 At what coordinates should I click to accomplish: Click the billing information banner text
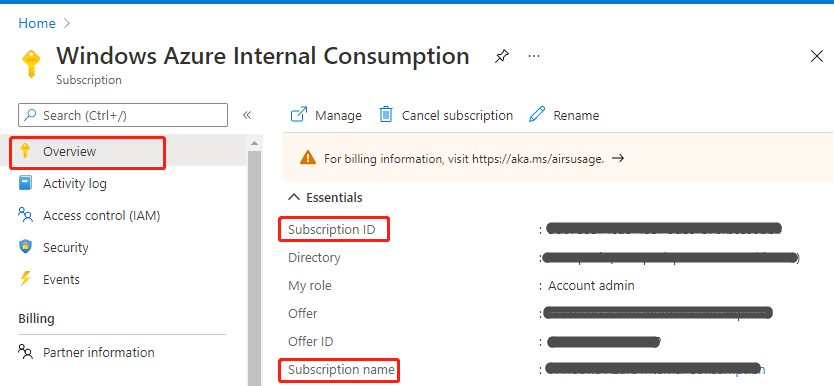click(464, 158)
